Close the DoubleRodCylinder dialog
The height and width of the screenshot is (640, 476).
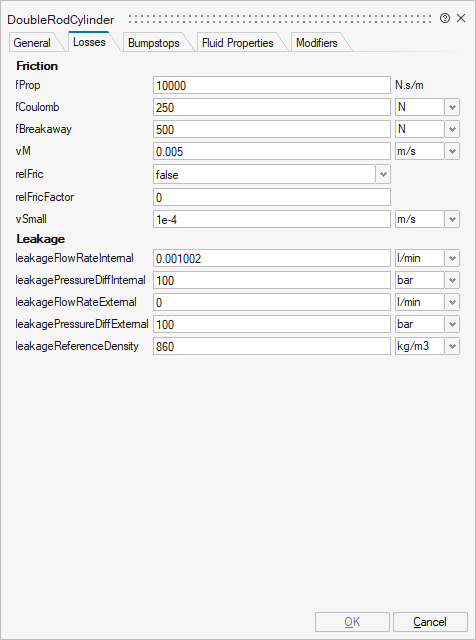tap(461, 18)
